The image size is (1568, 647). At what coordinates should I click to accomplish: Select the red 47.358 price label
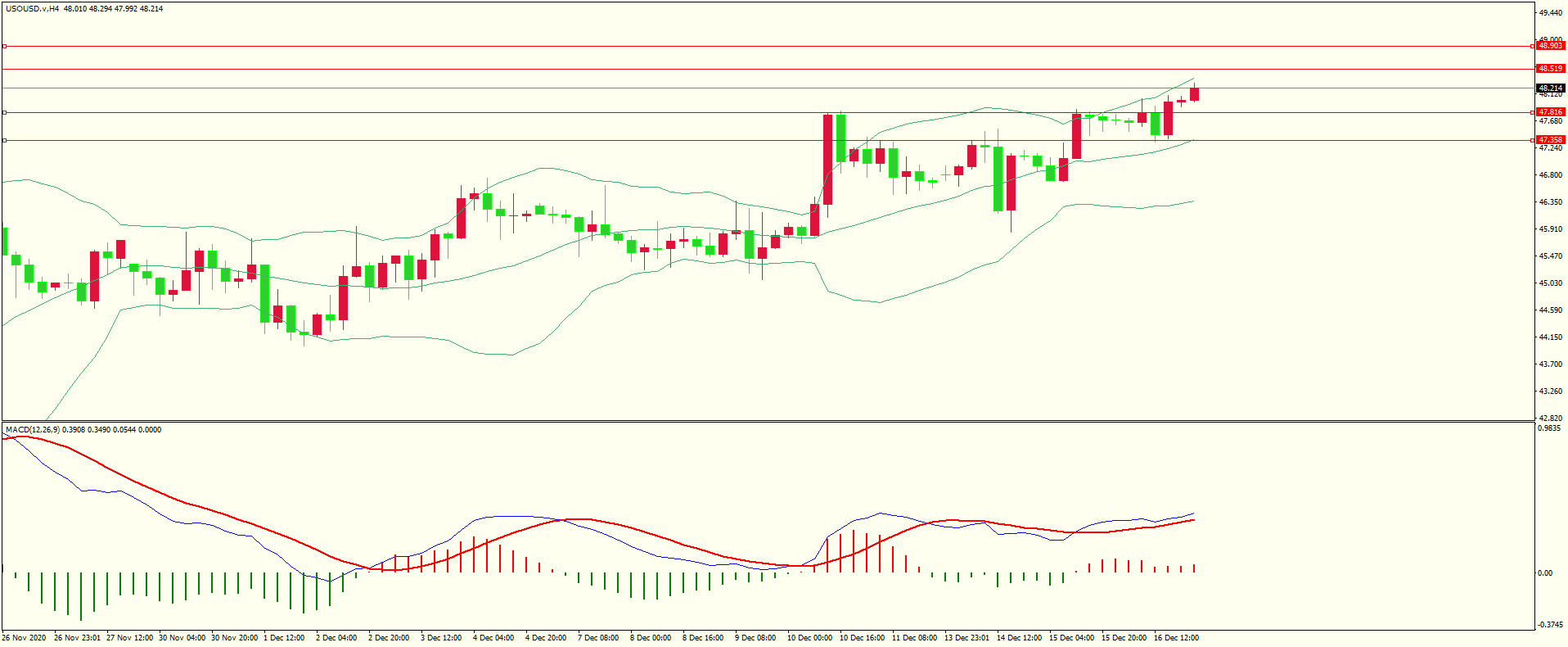coord(1551,140)
